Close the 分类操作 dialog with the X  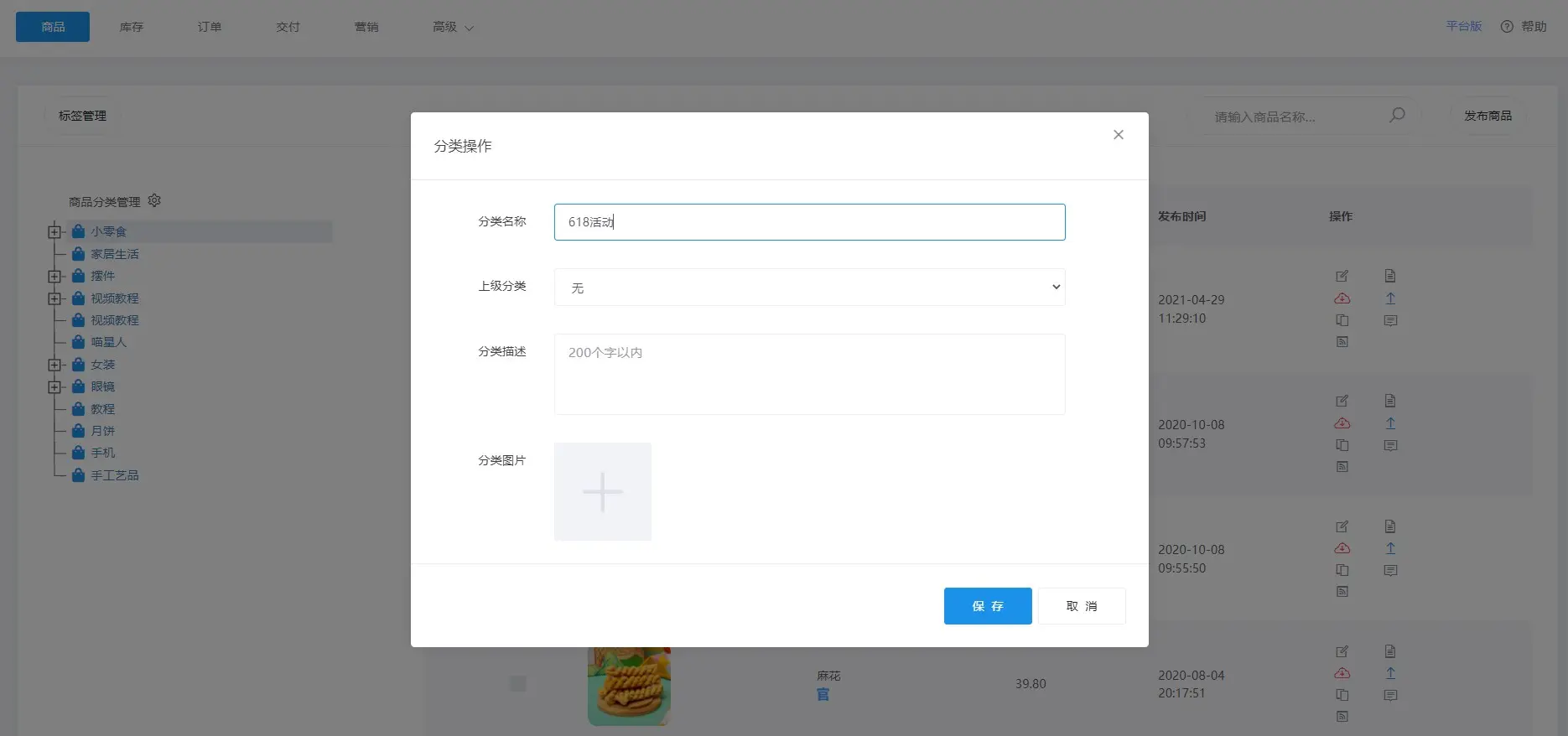[x=1118, y=135]
